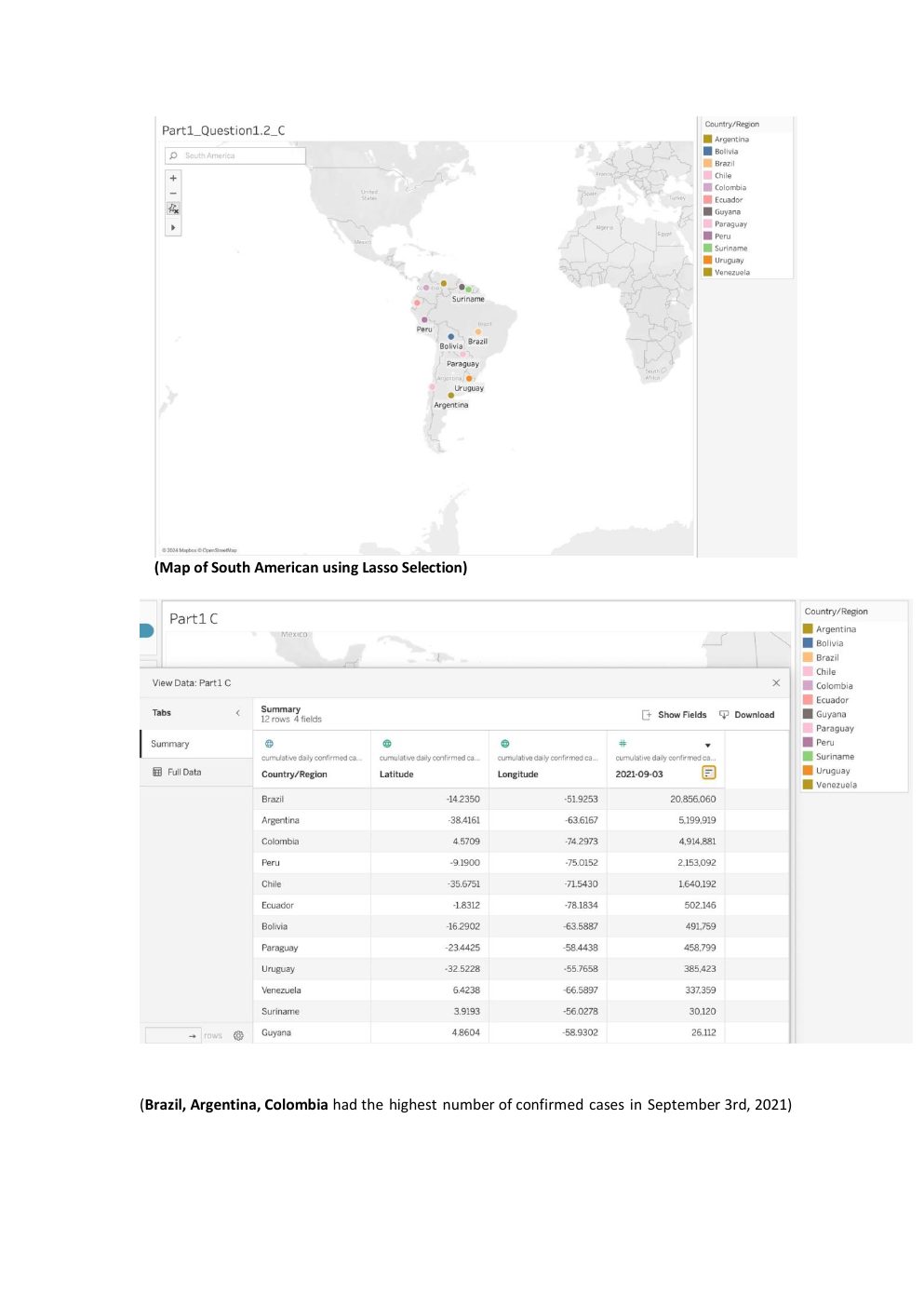Zoom in on the South America map
The width and height of the screenshot is (924, 1307).
(x=173, y=178)
